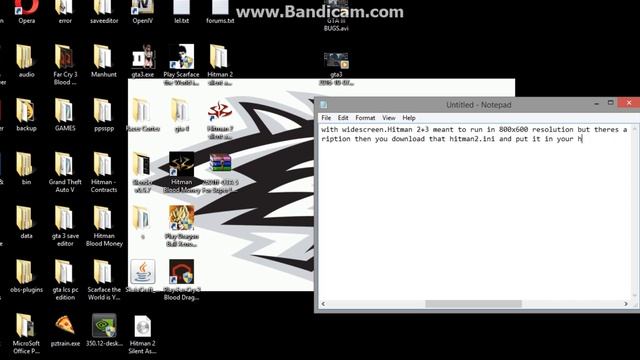Open the Notepad File menu
The width and height of the screenshot is (640, 360).
pos(326,118)
